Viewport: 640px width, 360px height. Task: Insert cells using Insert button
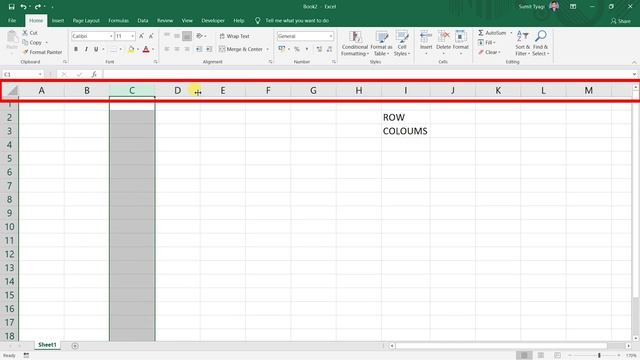[426, 42]
